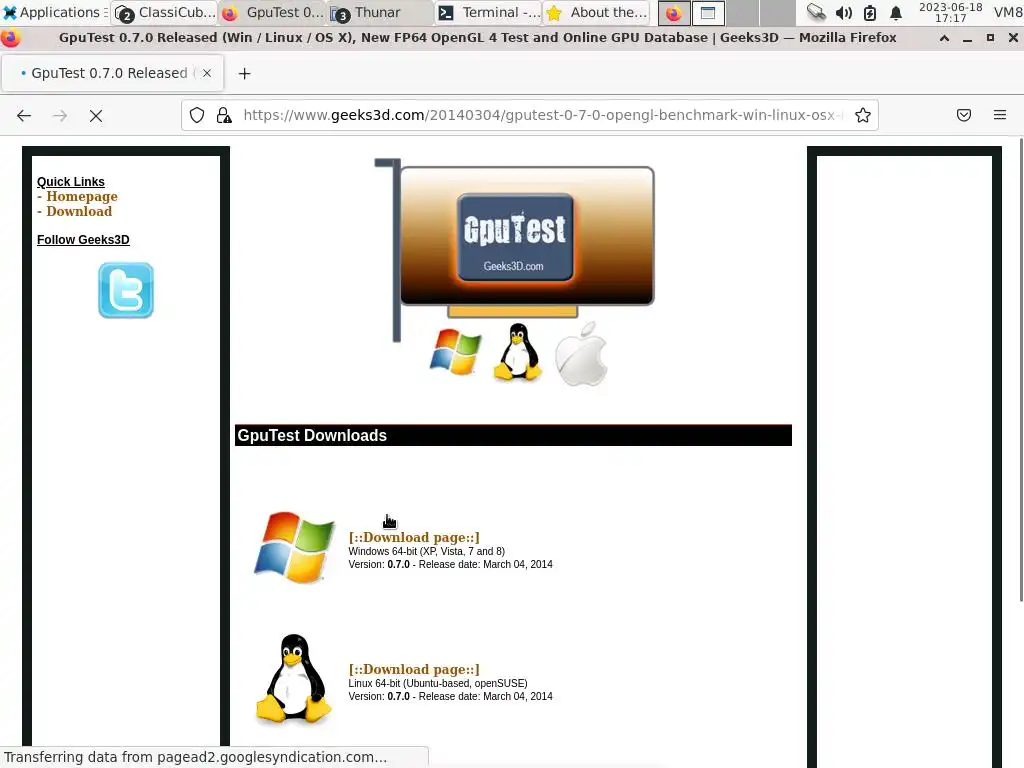This screenshot has width=1024, height=768.
Task: Click the large Tux penguin in downloads
Action: 294,679
